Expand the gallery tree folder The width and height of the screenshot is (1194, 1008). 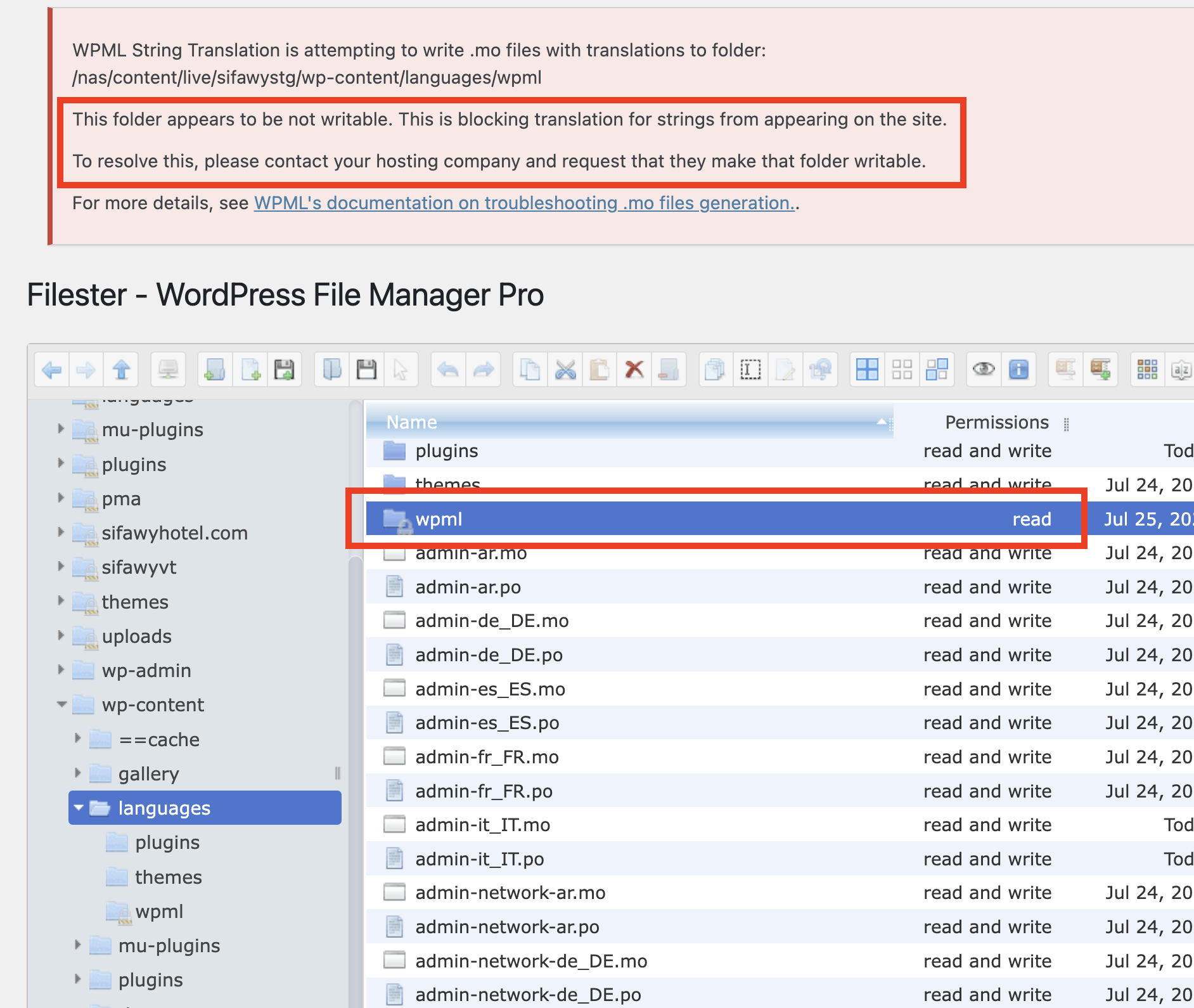(77, 773)
